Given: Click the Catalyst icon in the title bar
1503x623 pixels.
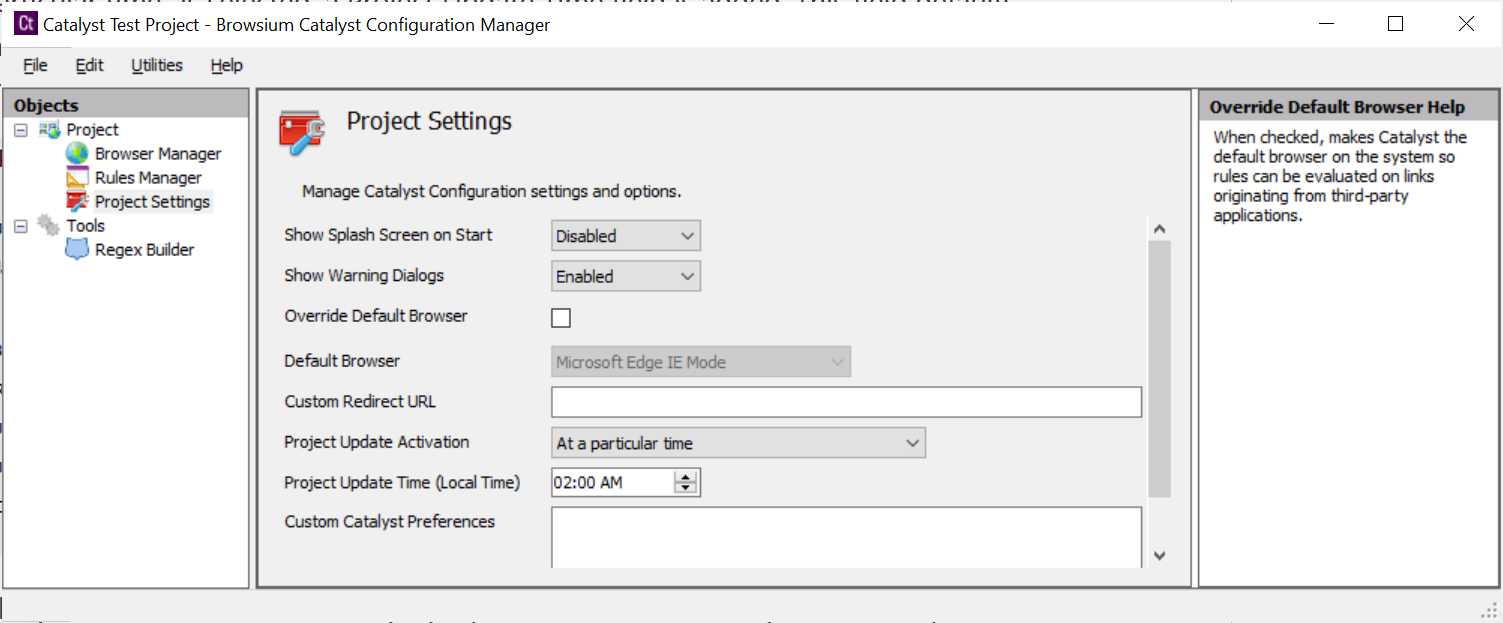Looking at the screenshot, I should point(25,23).
